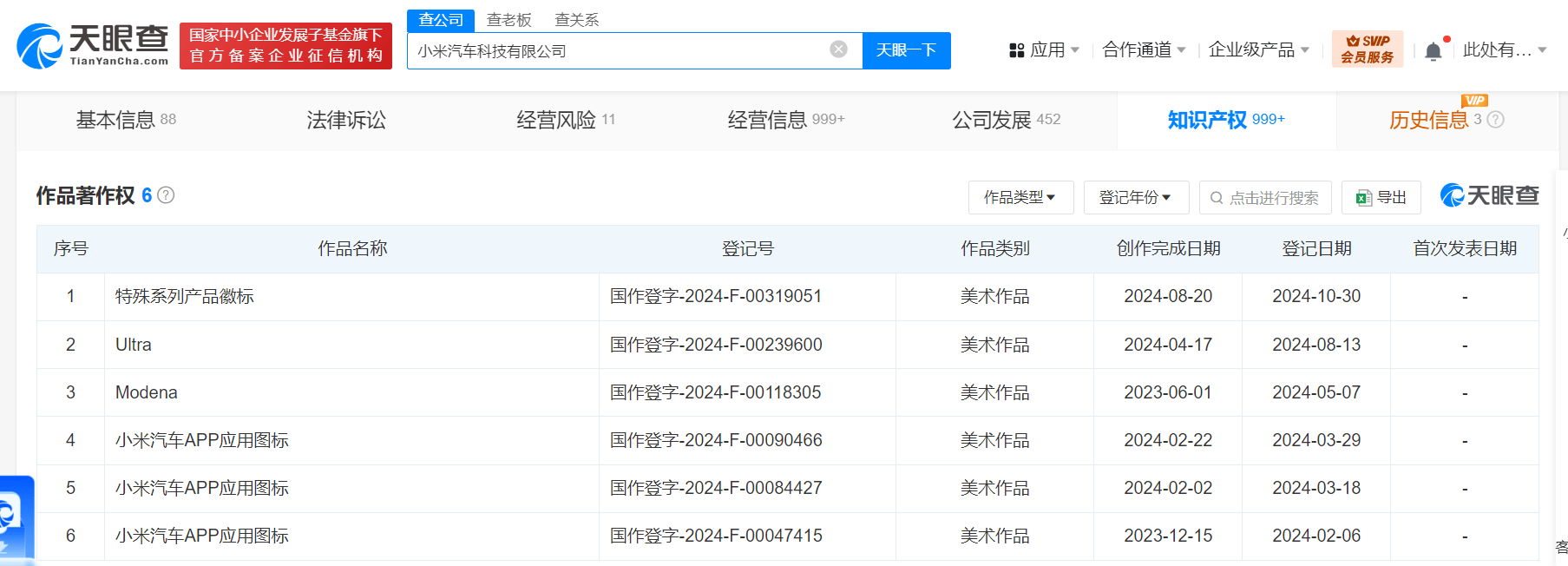Open the 法律诉讼 tab

346,120
